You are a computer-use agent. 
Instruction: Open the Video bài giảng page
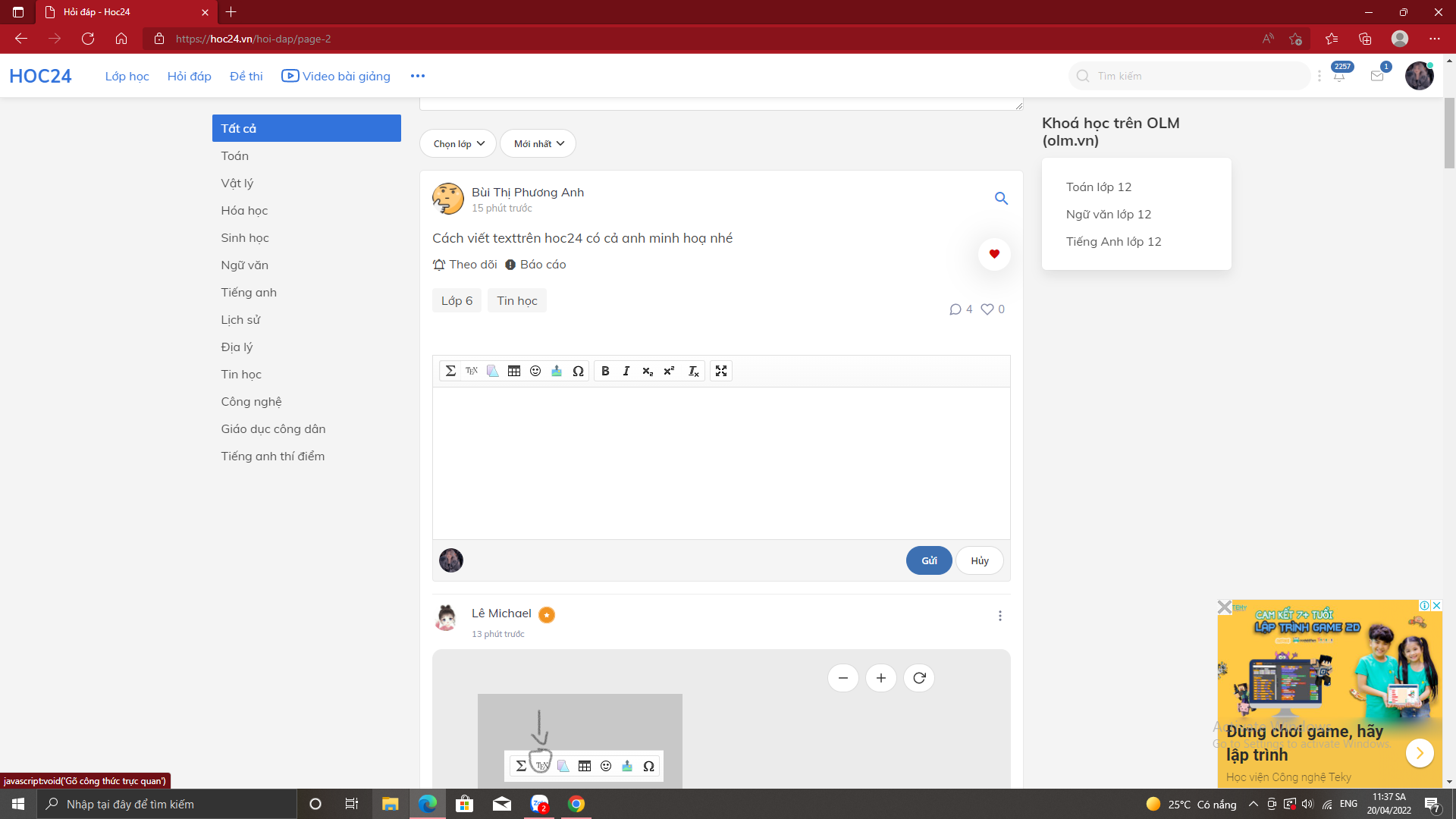[336, 76]
